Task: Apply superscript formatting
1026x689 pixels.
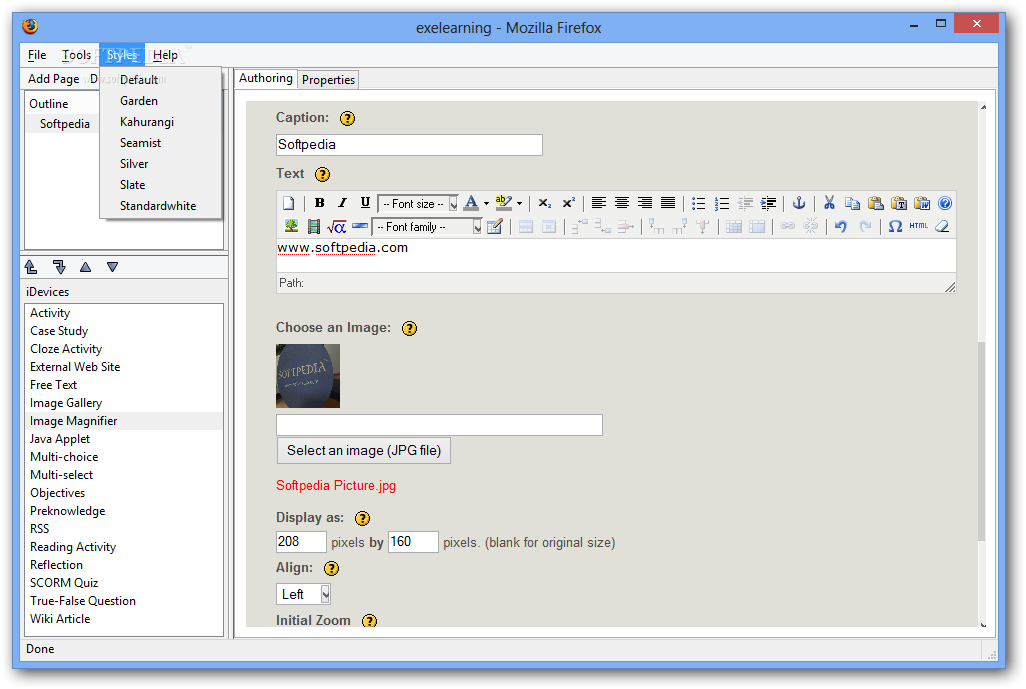Action: click(568, 203)
